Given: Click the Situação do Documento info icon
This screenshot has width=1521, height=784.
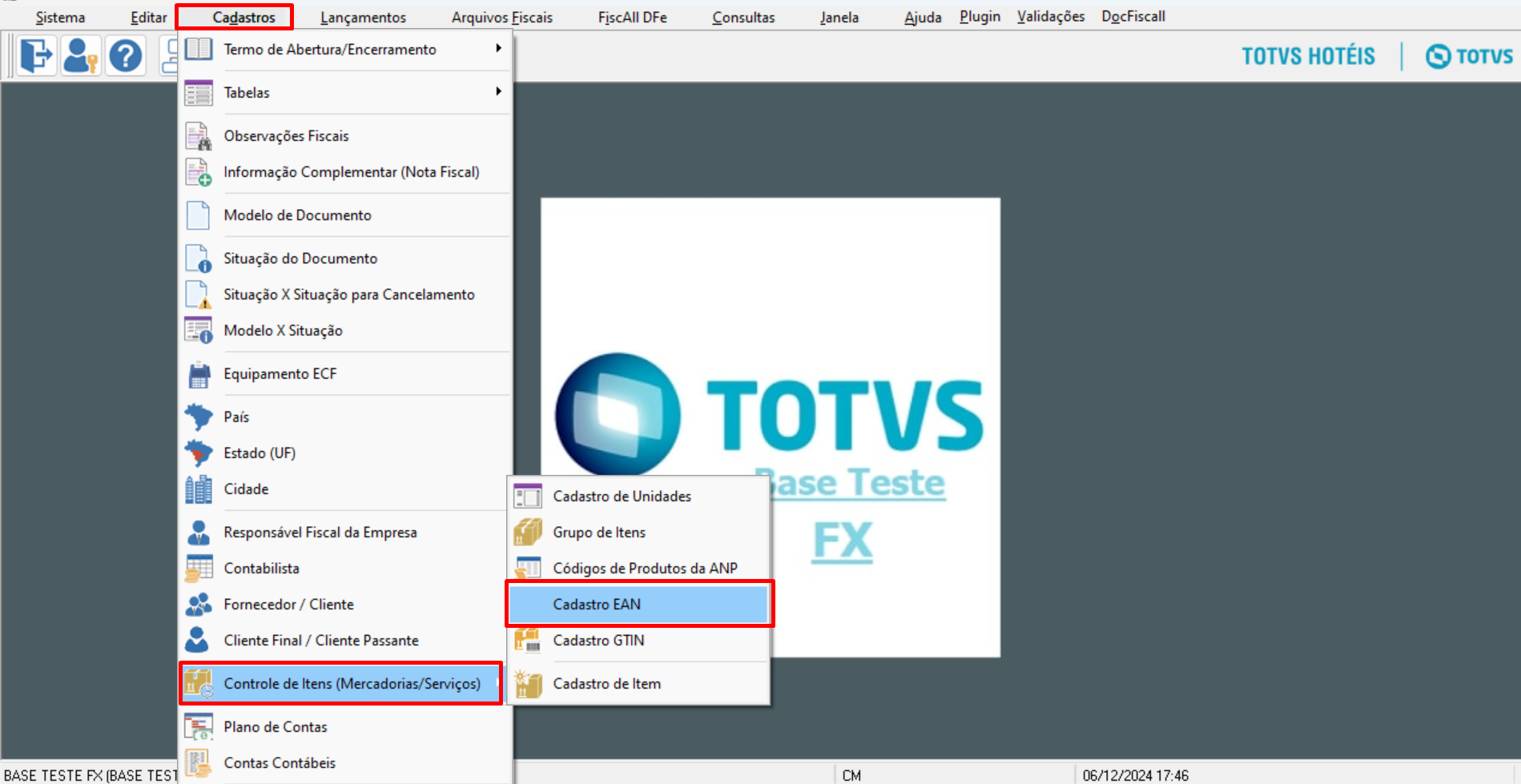Looking at the screenshot, I should point(199,259).
